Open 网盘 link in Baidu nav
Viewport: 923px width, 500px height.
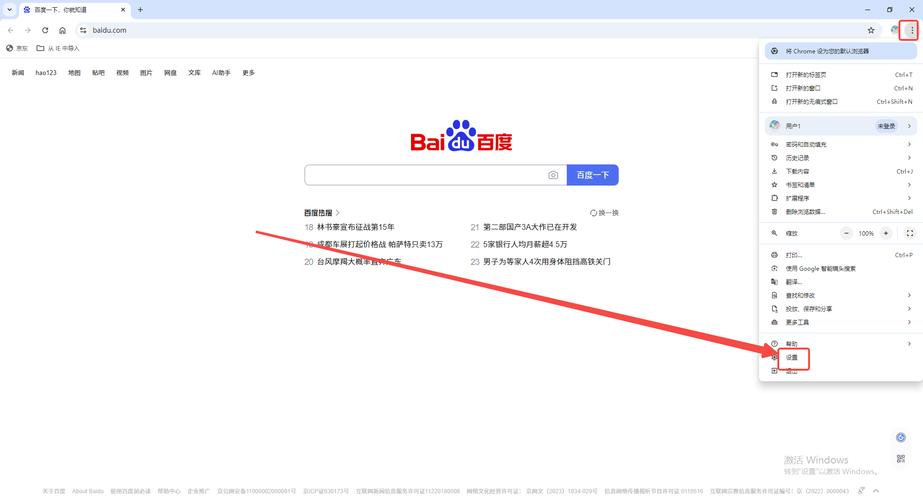[170, 73]
